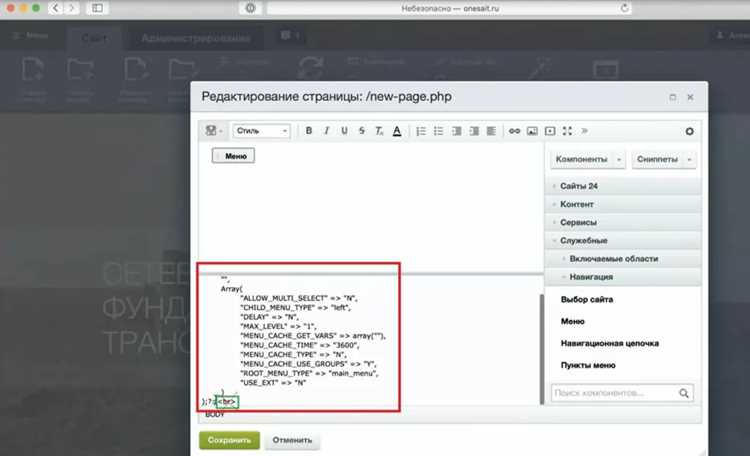This screenshot has width=750, height=456.
Task: Switch editor to fullscreen mode
Action: point(567,131)
